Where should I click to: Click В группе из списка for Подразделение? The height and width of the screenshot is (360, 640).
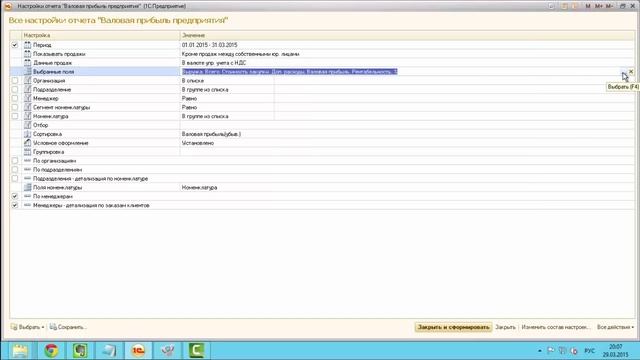click(x=205, y=90)
